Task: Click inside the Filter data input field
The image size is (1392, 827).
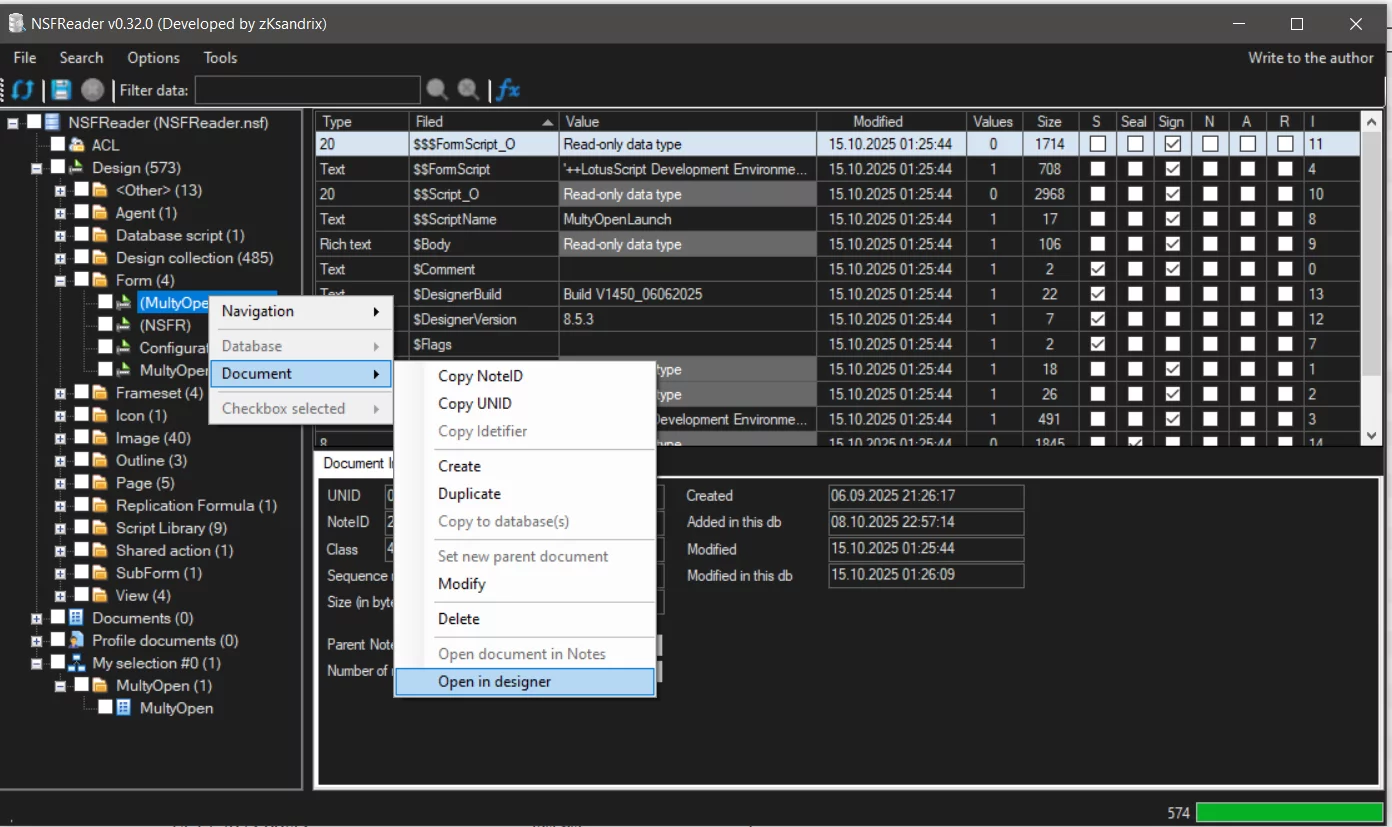Action: tap(307, 90)
